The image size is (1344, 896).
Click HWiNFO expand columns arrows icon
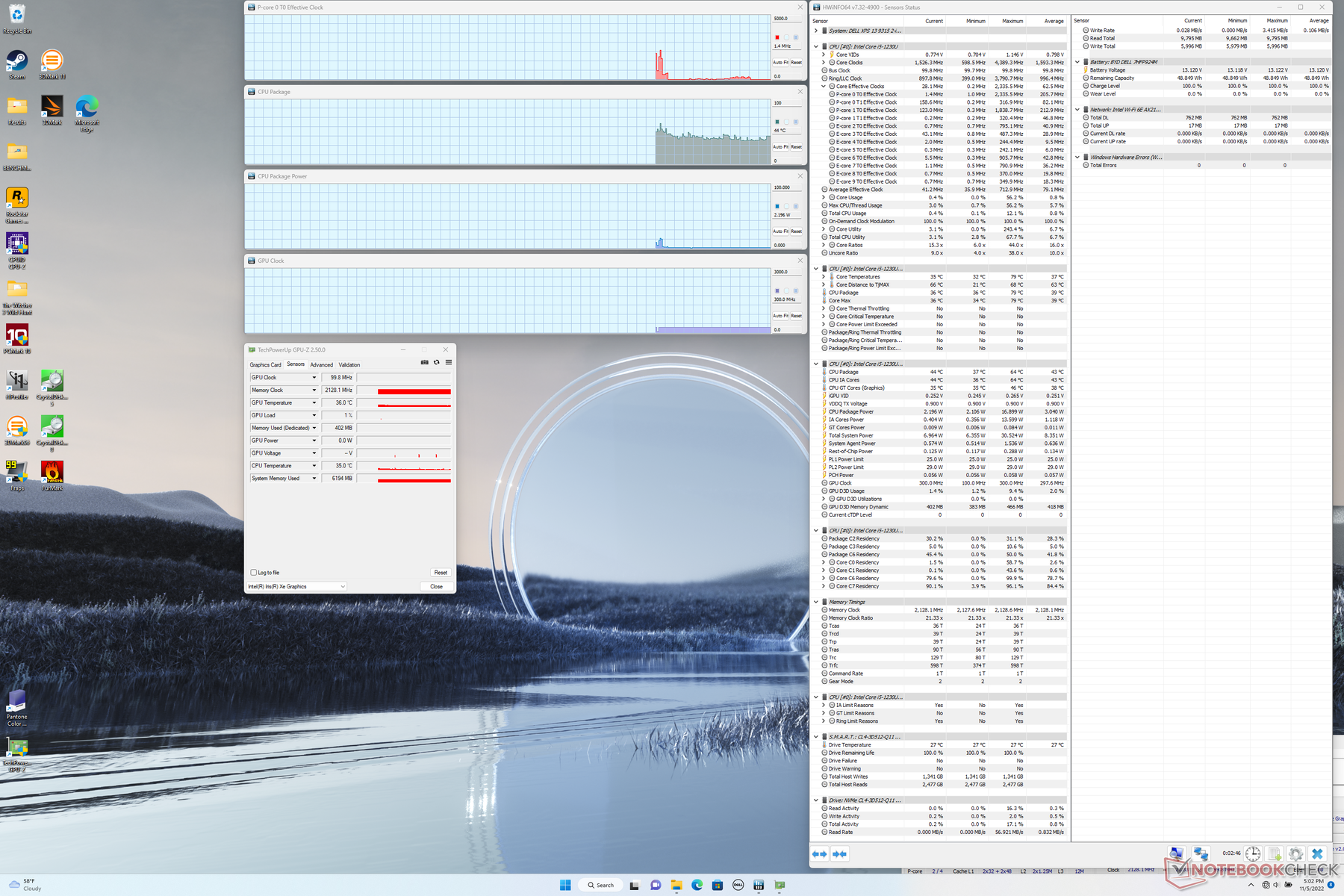pyautogui.click(x=820, y=853)
